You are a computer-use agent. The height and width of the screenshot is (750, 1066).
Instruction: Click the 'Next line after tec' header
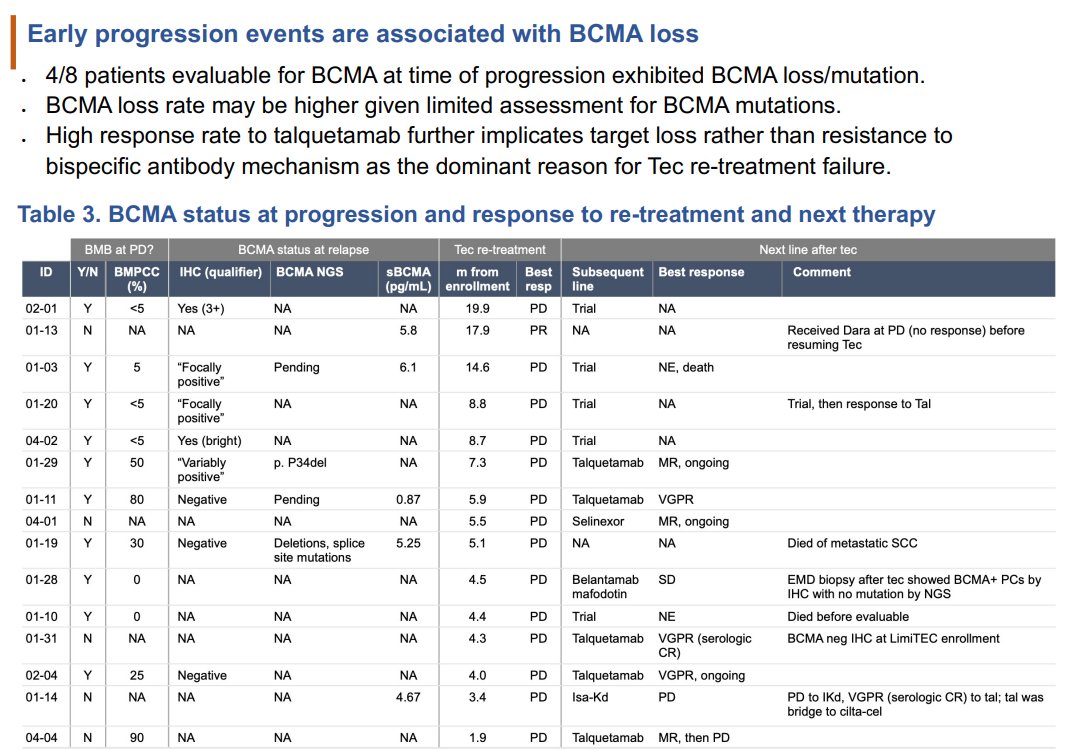[x=807, y=249]
